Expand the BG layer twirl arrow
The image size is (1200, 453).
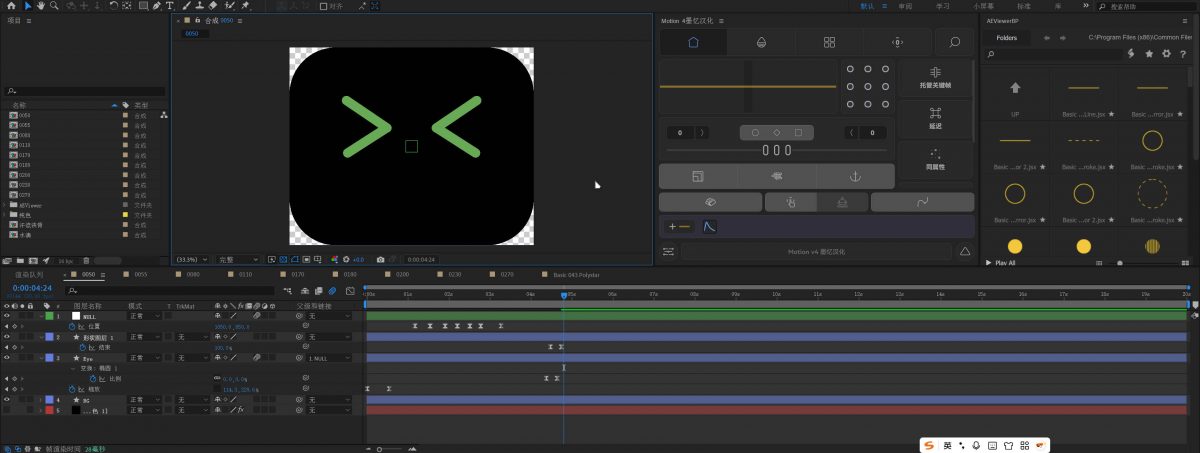click(38, 400)
